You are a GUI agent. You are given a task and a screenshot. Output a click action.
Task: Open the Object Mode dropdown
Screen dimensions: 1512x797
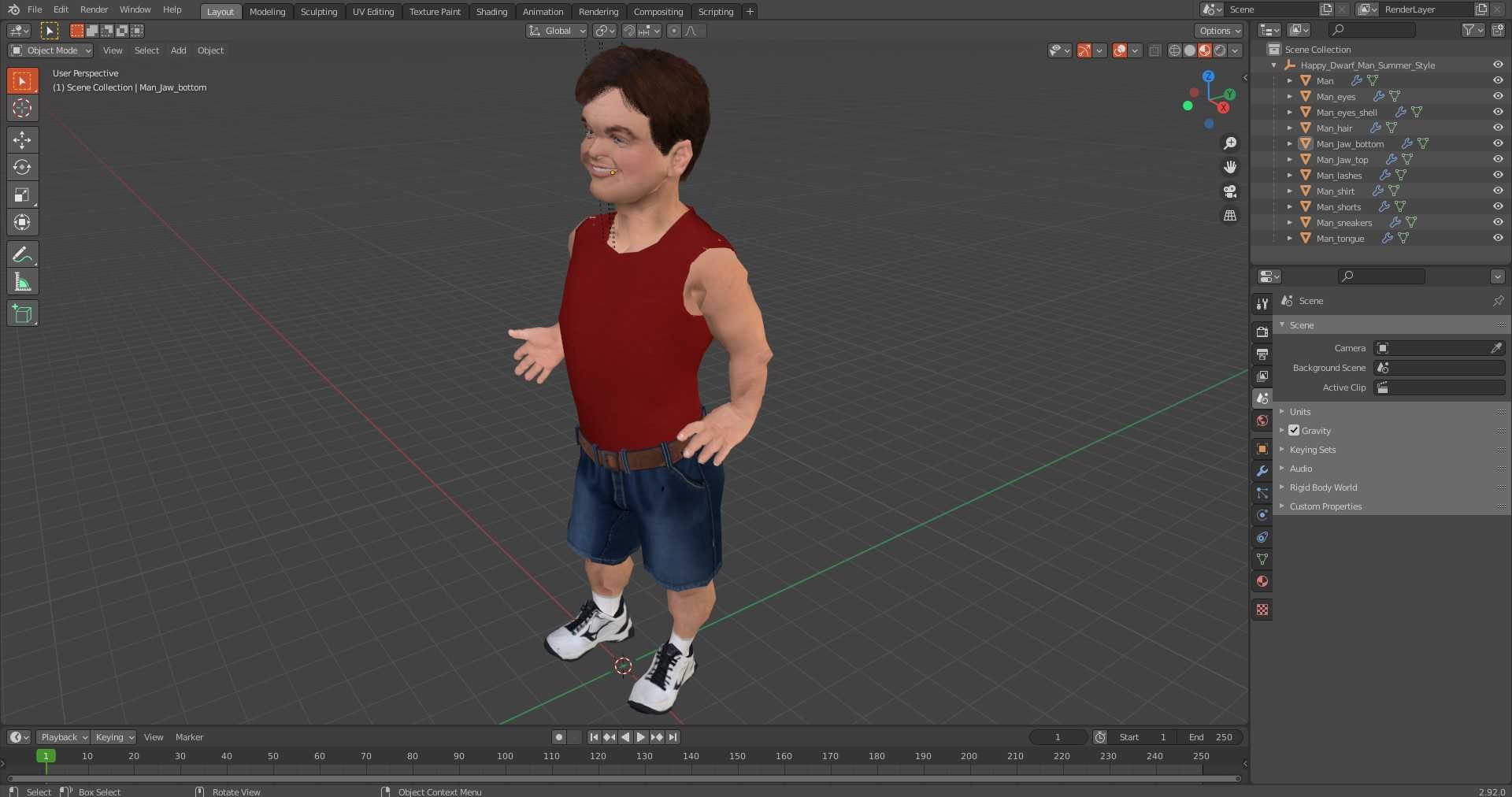tap(50, 50)
